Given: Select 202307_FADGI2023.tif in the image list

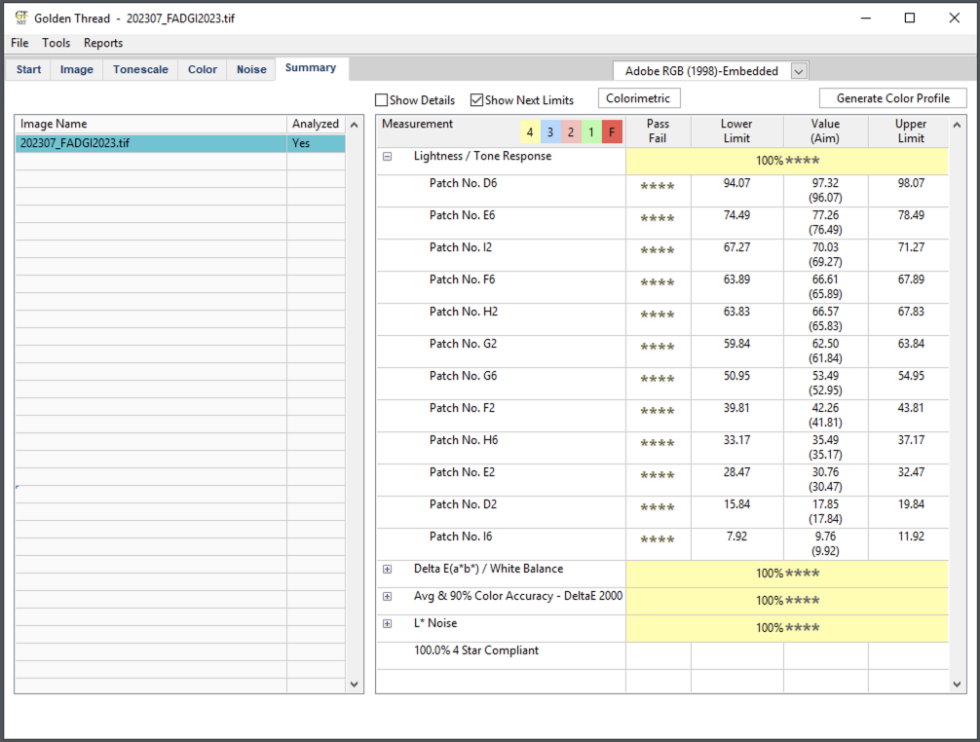Looking at the screenshot, I should coord(75,143).
